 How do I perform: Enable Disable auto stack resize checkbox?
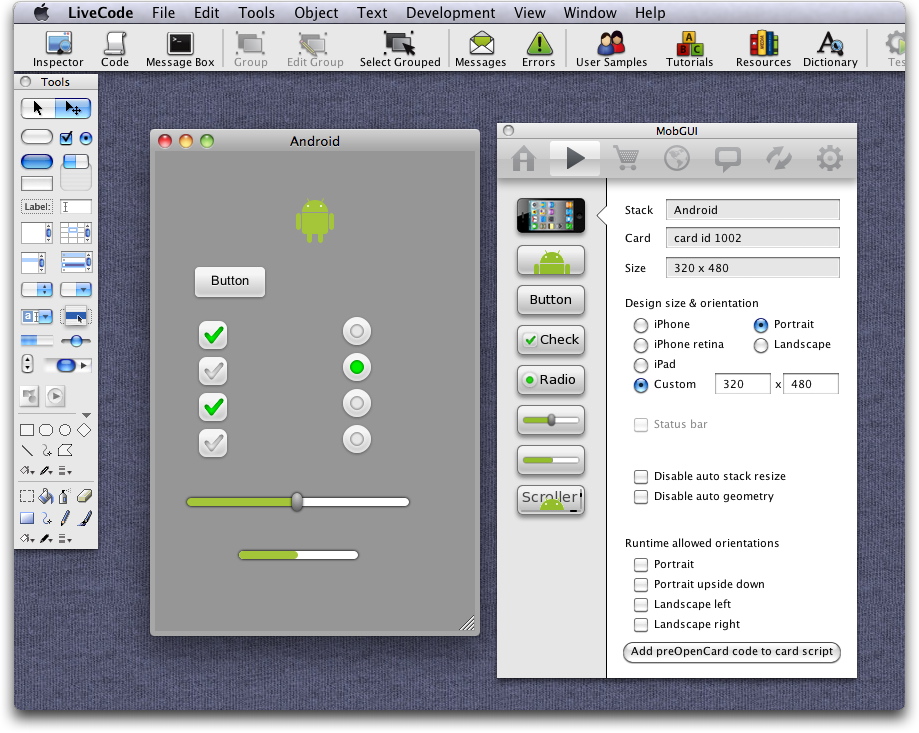coord(641,477)
